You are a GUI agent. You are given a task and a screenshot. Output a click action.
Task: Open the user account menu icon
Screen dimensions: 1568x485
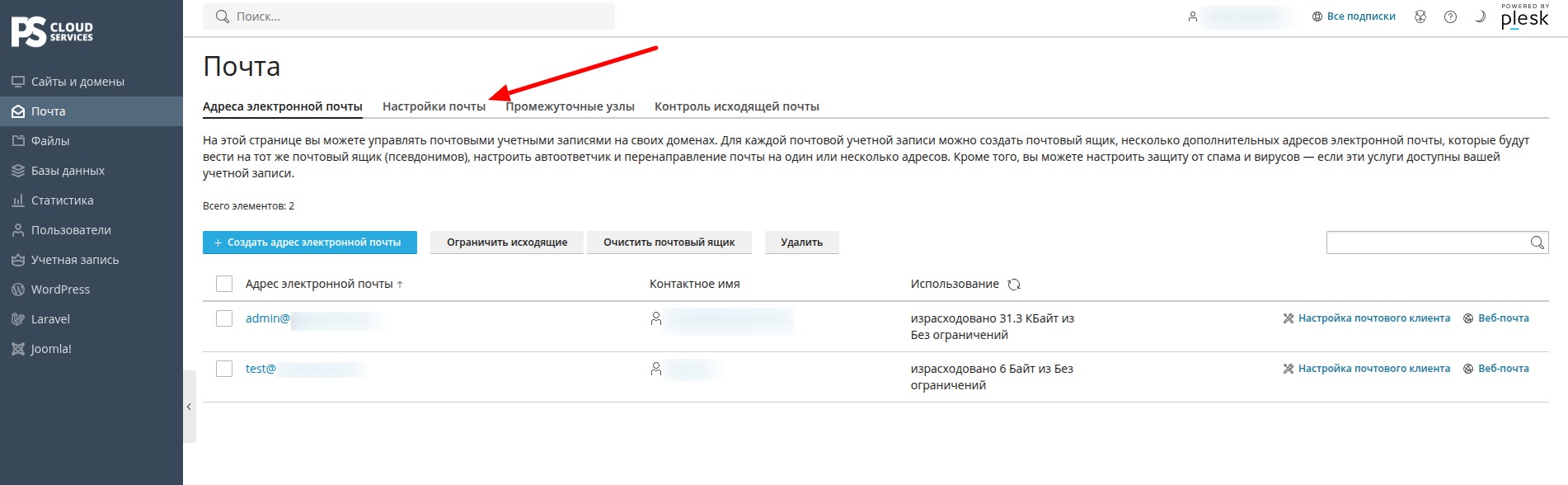(1192, 16)
